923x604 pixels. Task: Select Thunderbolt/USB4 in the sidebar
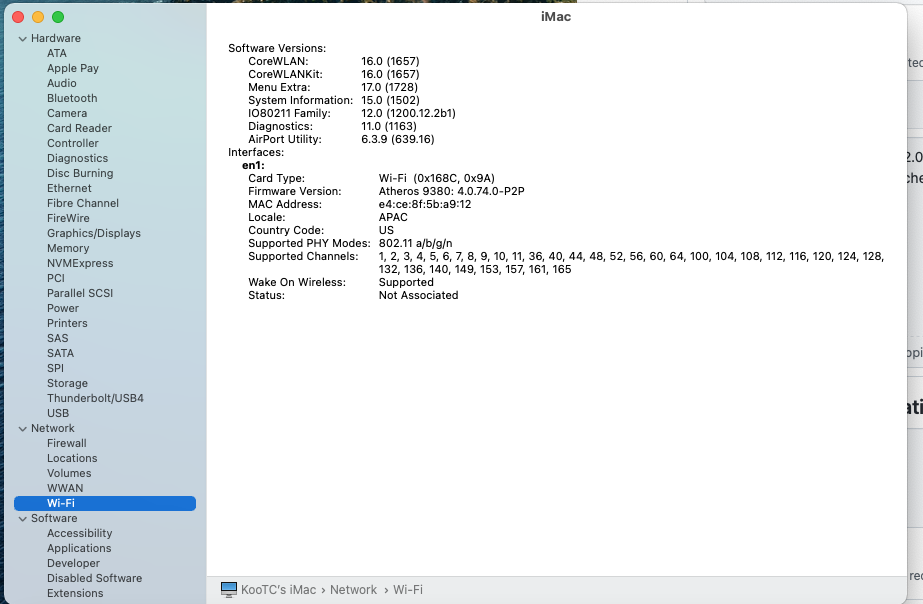[x=95, y=399]
